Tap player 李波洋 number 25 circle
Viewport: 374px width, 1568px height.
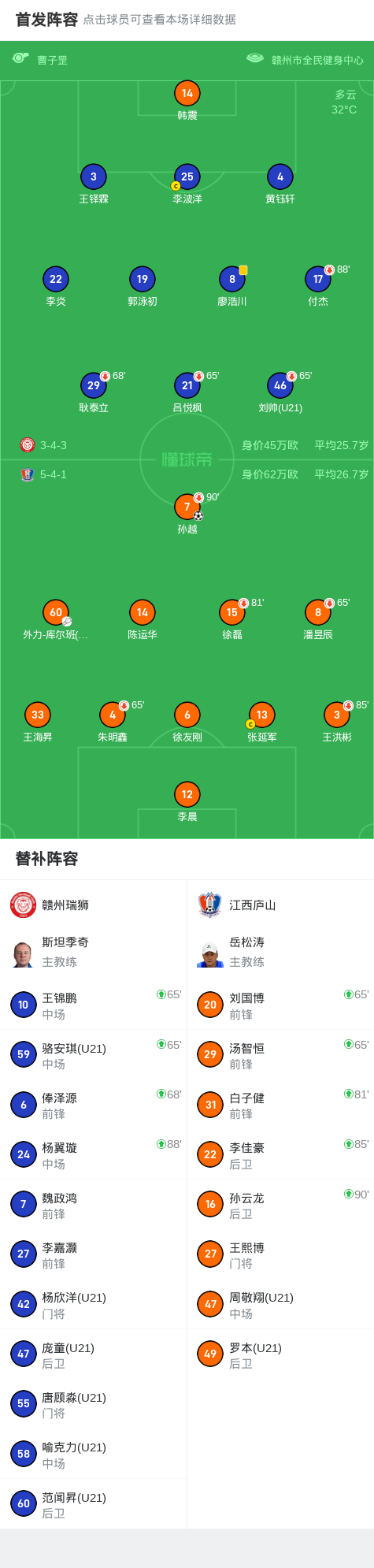(187, 176)
